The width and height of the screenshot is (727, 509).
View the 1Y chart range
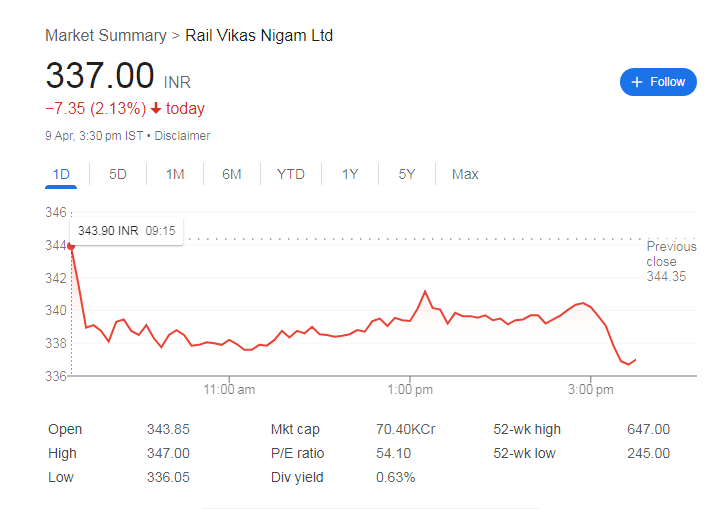pyautogui.click(x=350, y=174)
